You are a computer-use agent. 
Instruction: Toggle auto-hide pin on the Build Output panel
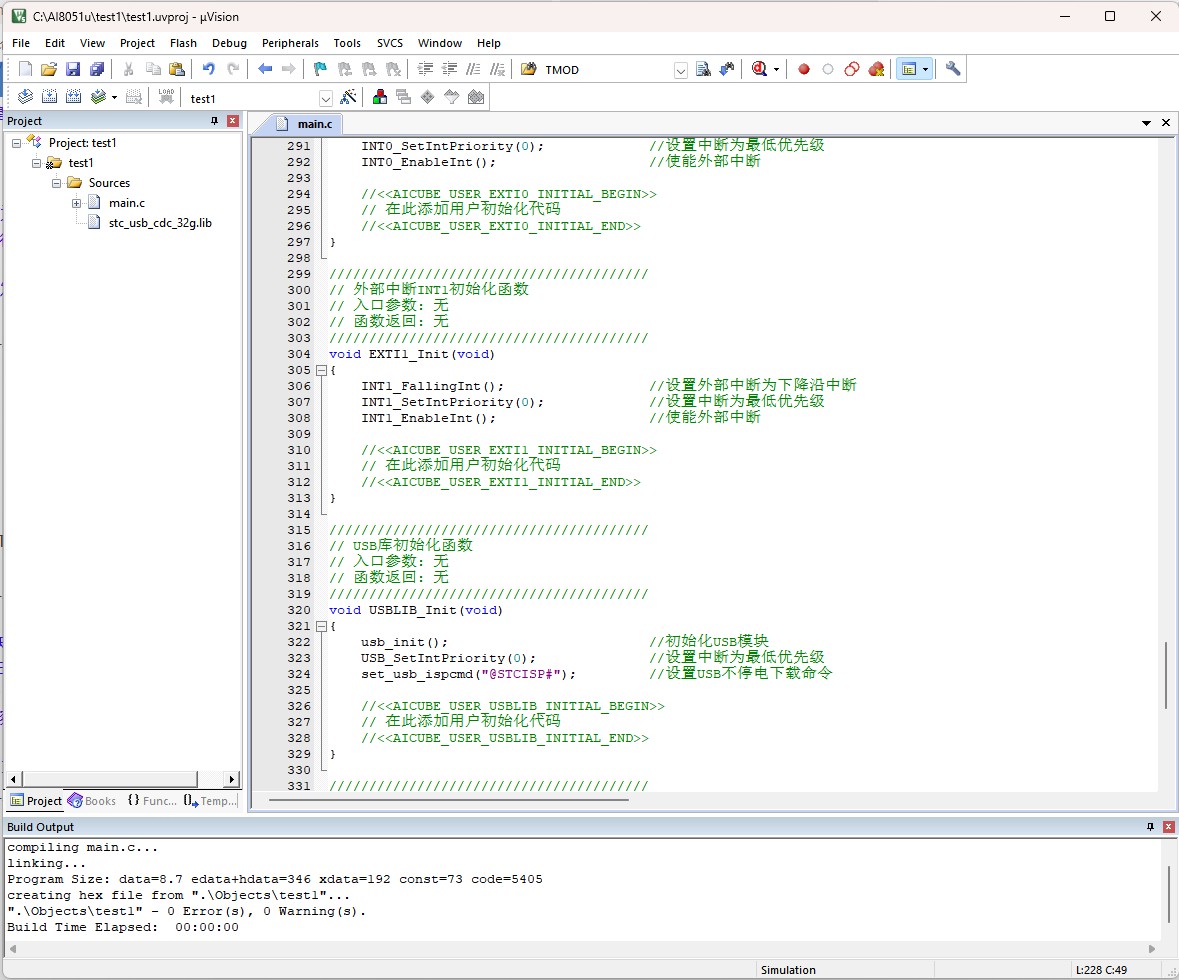point(1150,827)
